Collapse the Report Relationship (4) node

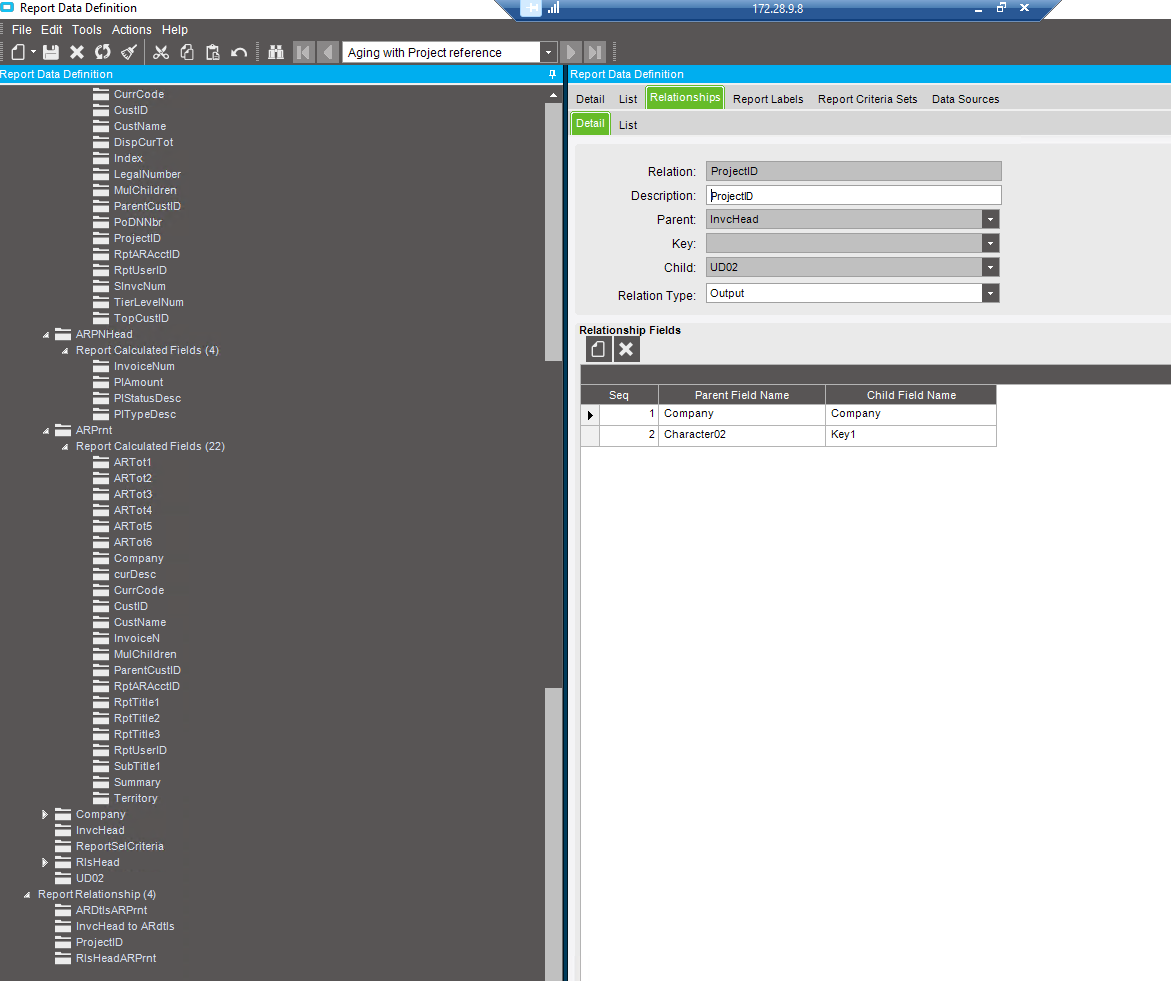(x=27, y=894)
